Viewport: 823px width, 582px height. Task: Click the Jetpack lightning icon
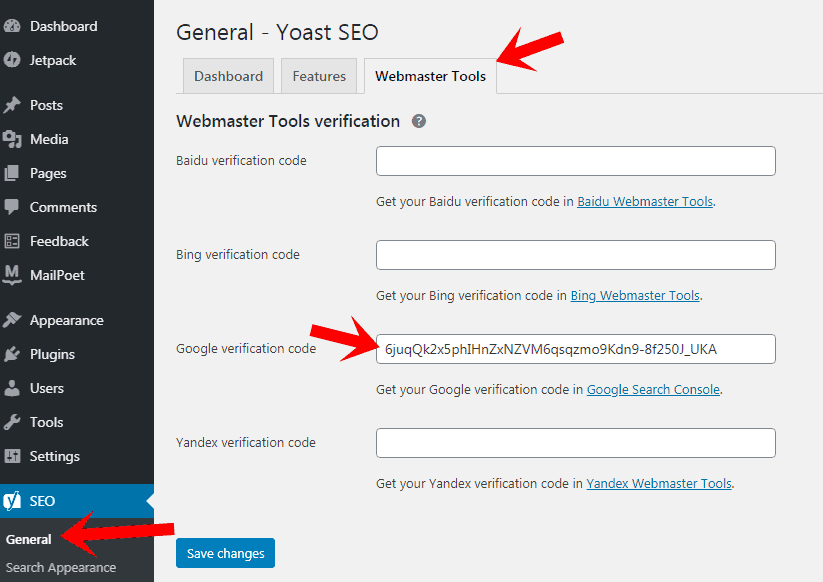click(x=13, y=60)
